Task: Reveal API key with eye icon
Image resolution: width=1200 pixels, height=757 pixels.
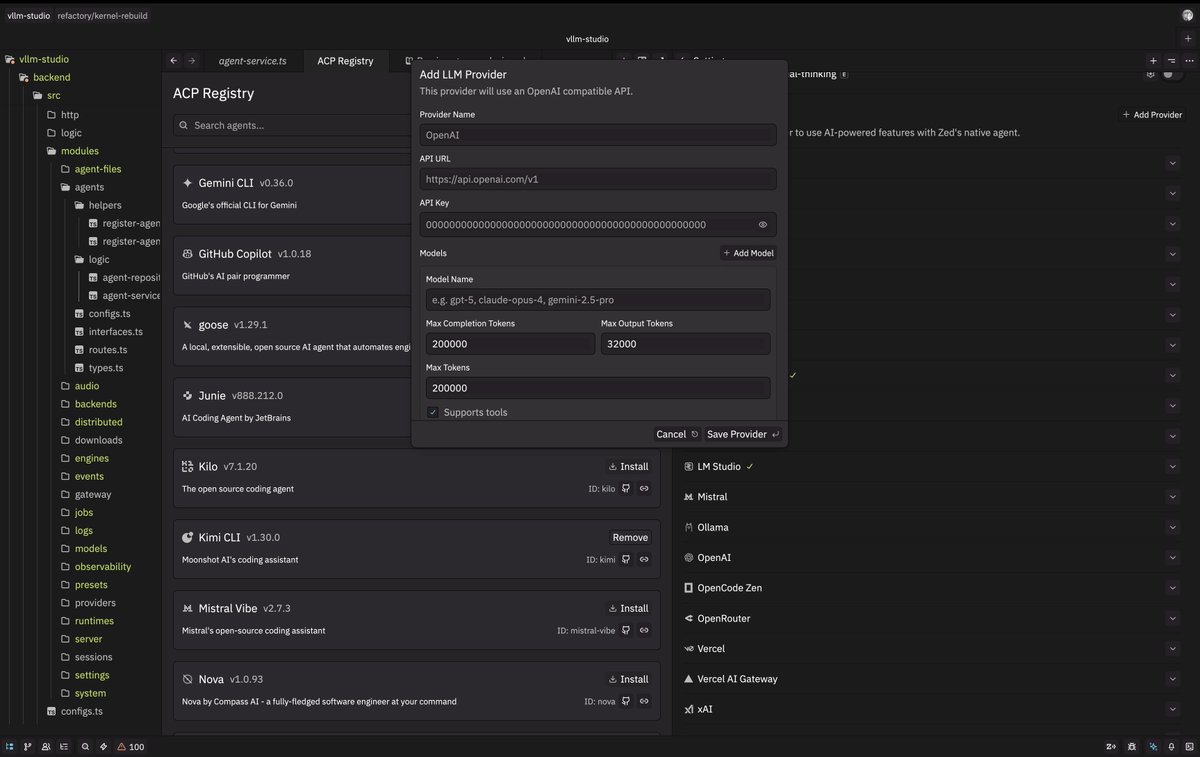Action: [x=763, y=225]
